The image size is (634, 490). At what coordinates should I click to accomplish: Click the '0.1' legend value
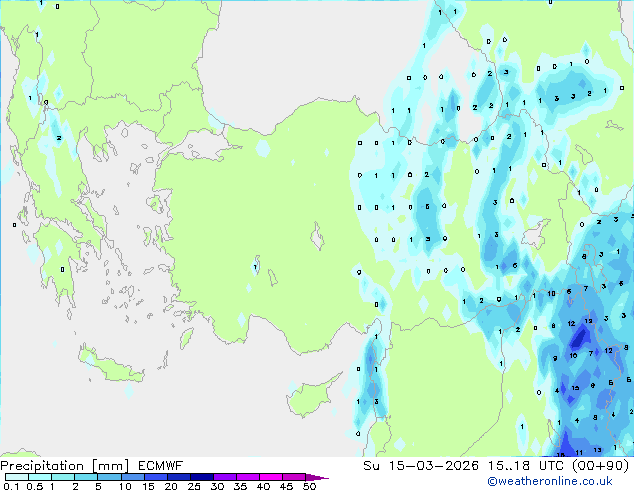(11, 486)
